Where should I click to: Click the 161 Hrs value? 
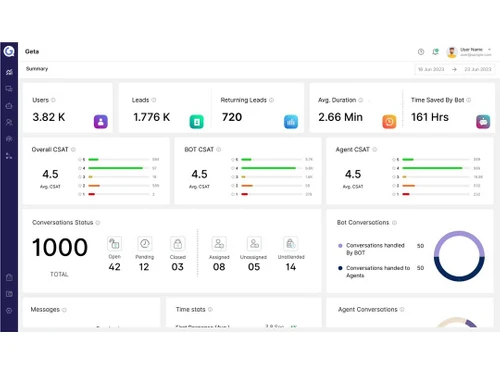click(x=430, y=117)
